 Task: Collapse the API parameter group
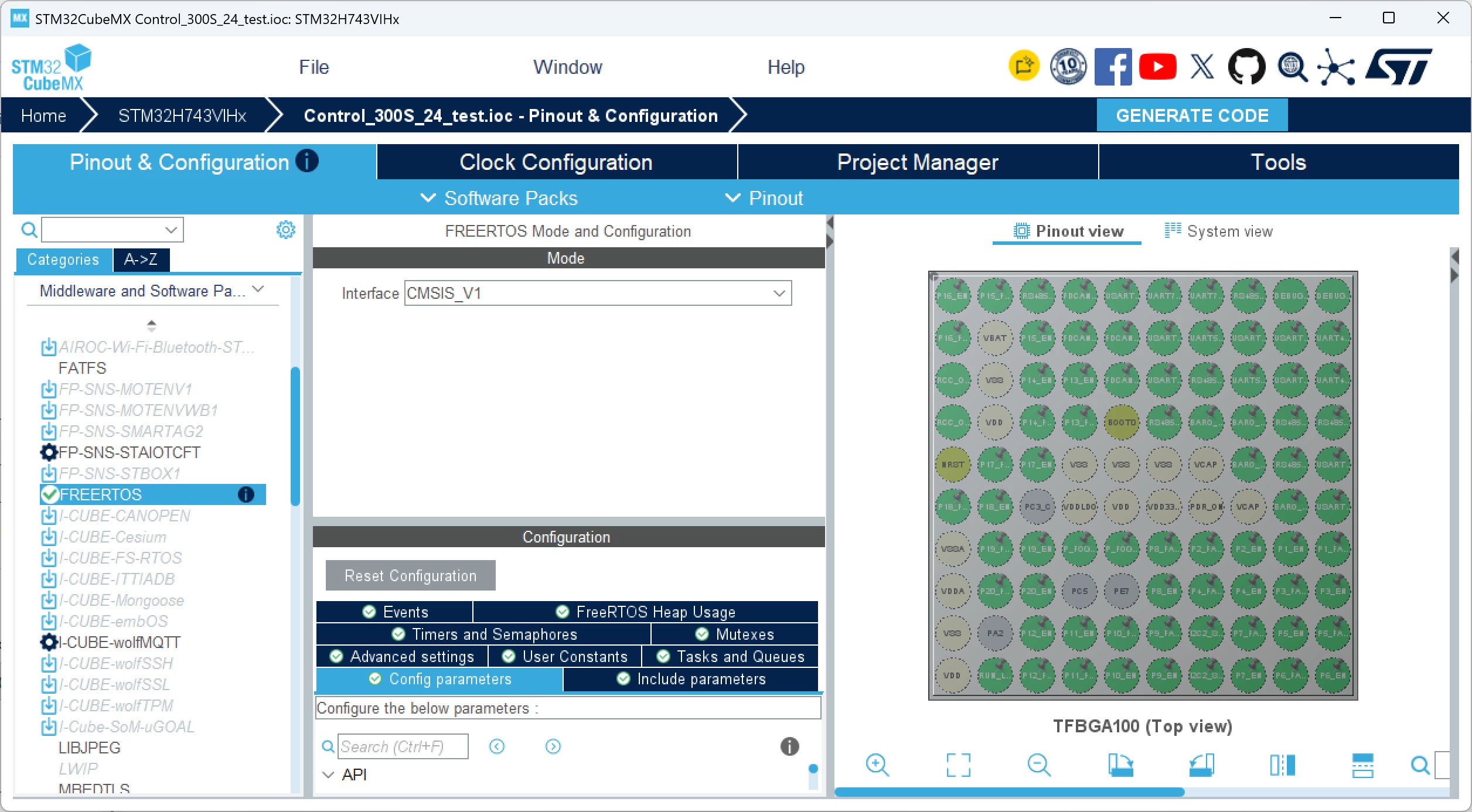coord(328,775)
